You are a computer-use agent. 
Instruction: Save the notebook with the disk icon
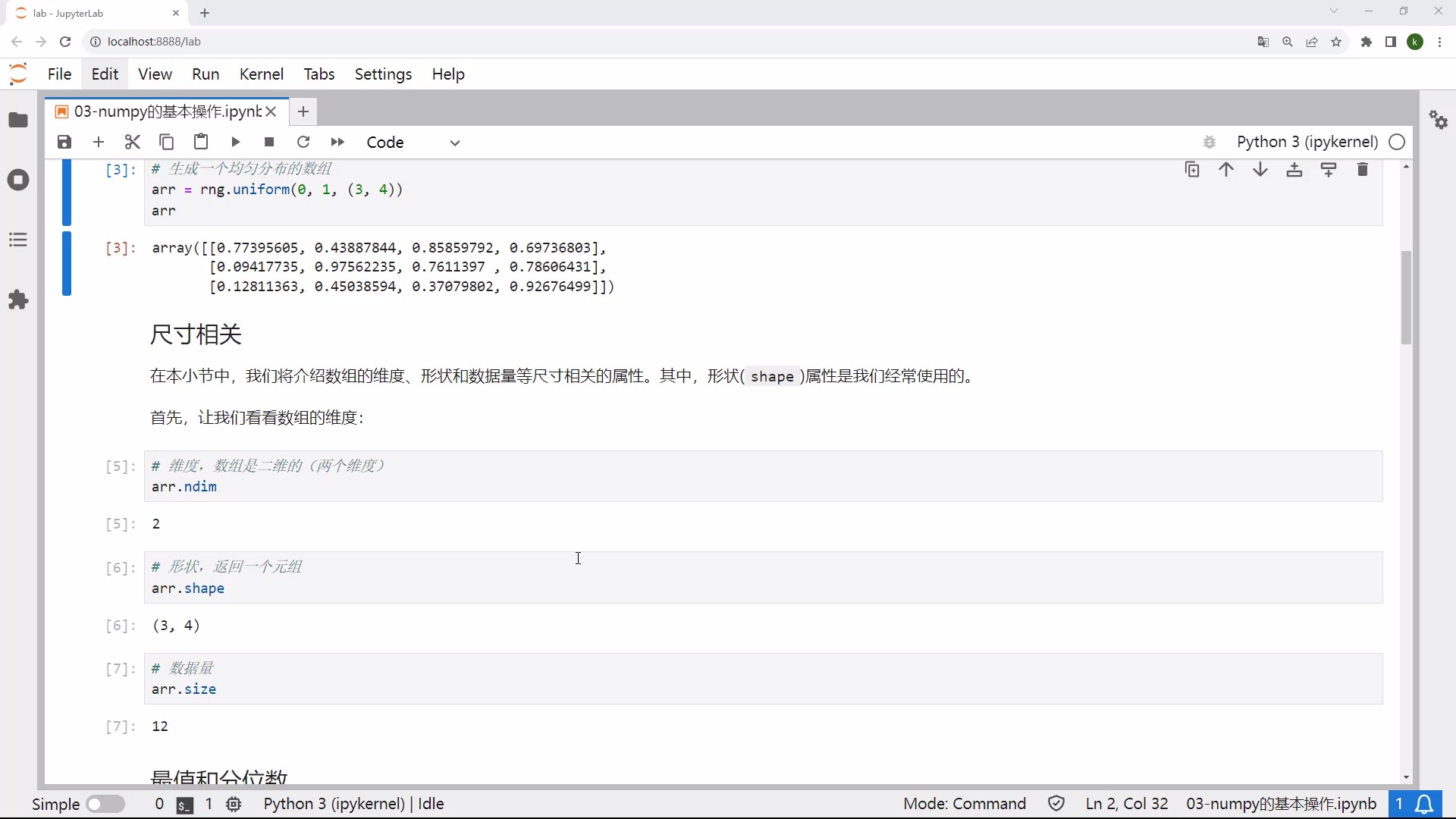click(x=64, y=143)
